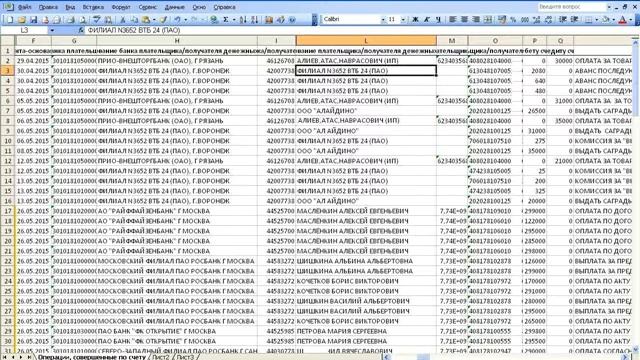Open the font color dropdown arrow
The image size is (640, 360).
pos(631,20)
